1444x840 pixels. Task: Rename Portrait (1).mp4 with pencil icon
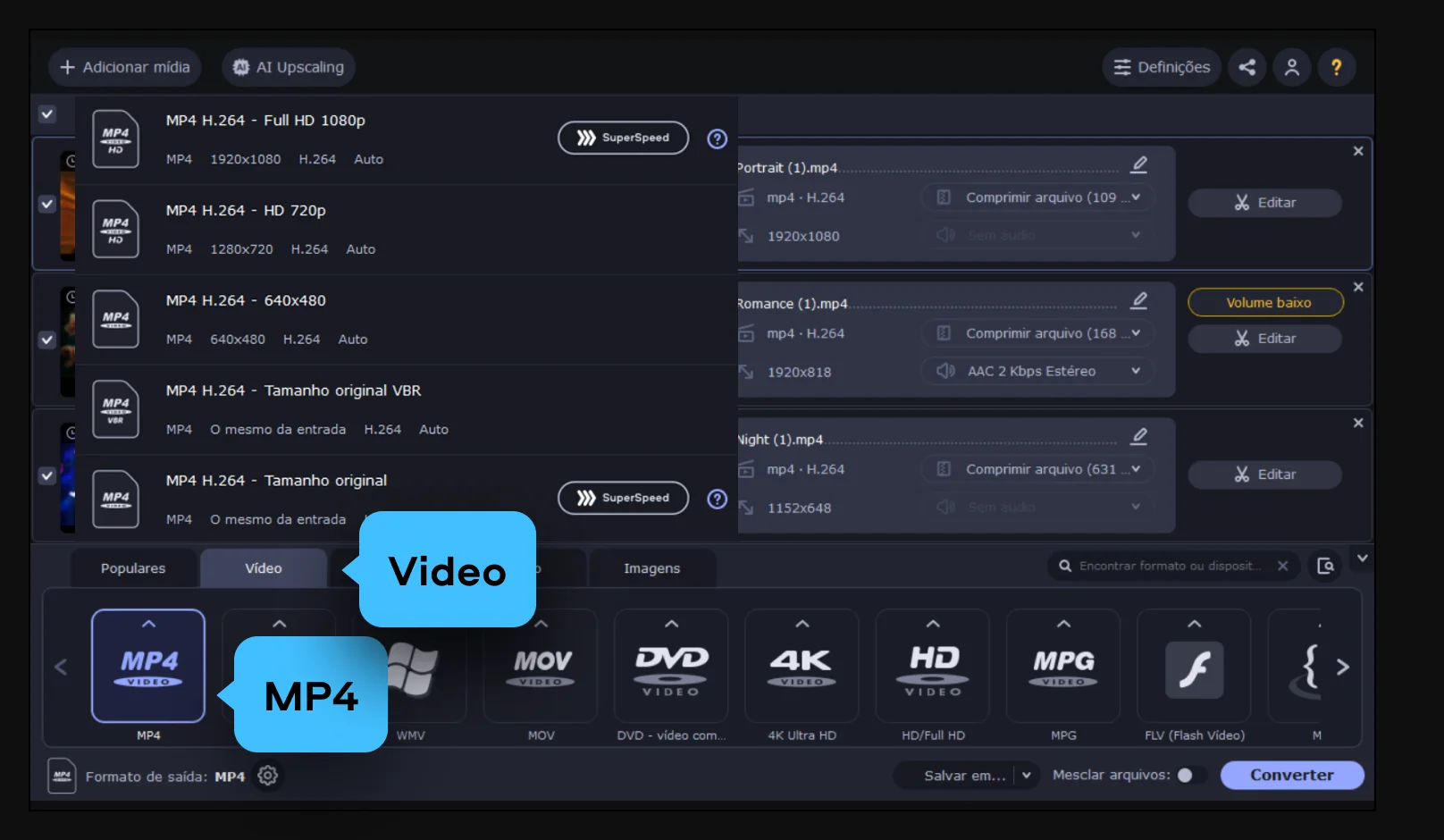point(1139,164)
